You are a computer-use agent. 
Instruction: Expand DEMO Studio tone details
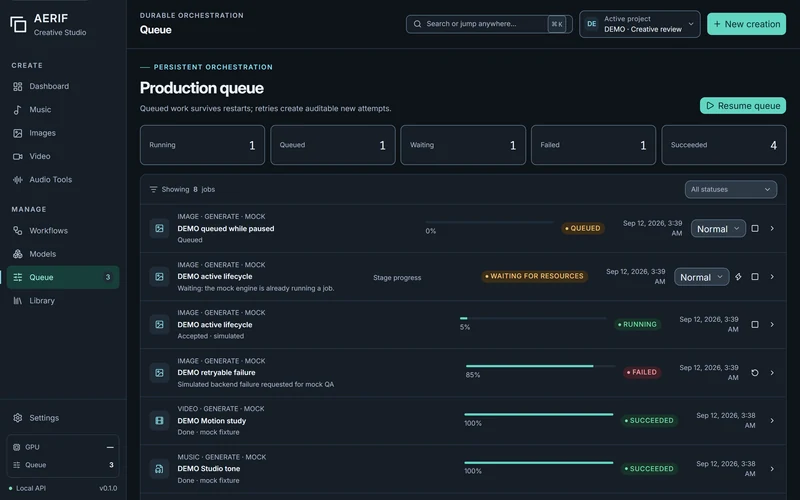click(x=772, y=469)
